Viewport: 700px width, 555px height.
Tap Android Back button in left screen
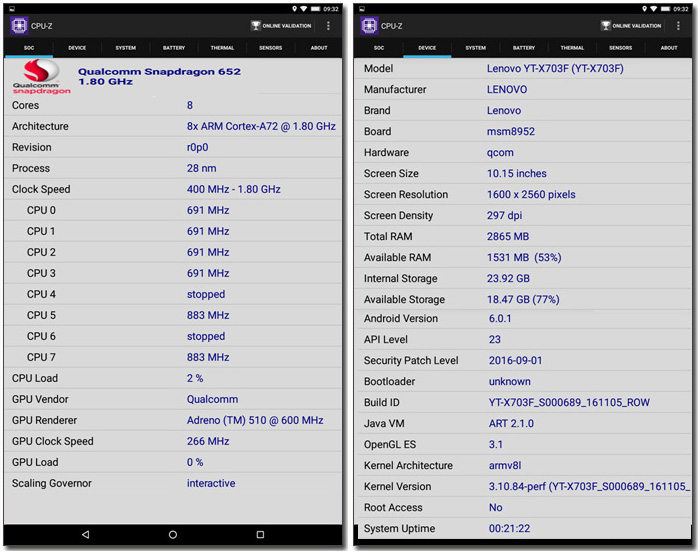(x=85, y=534)
